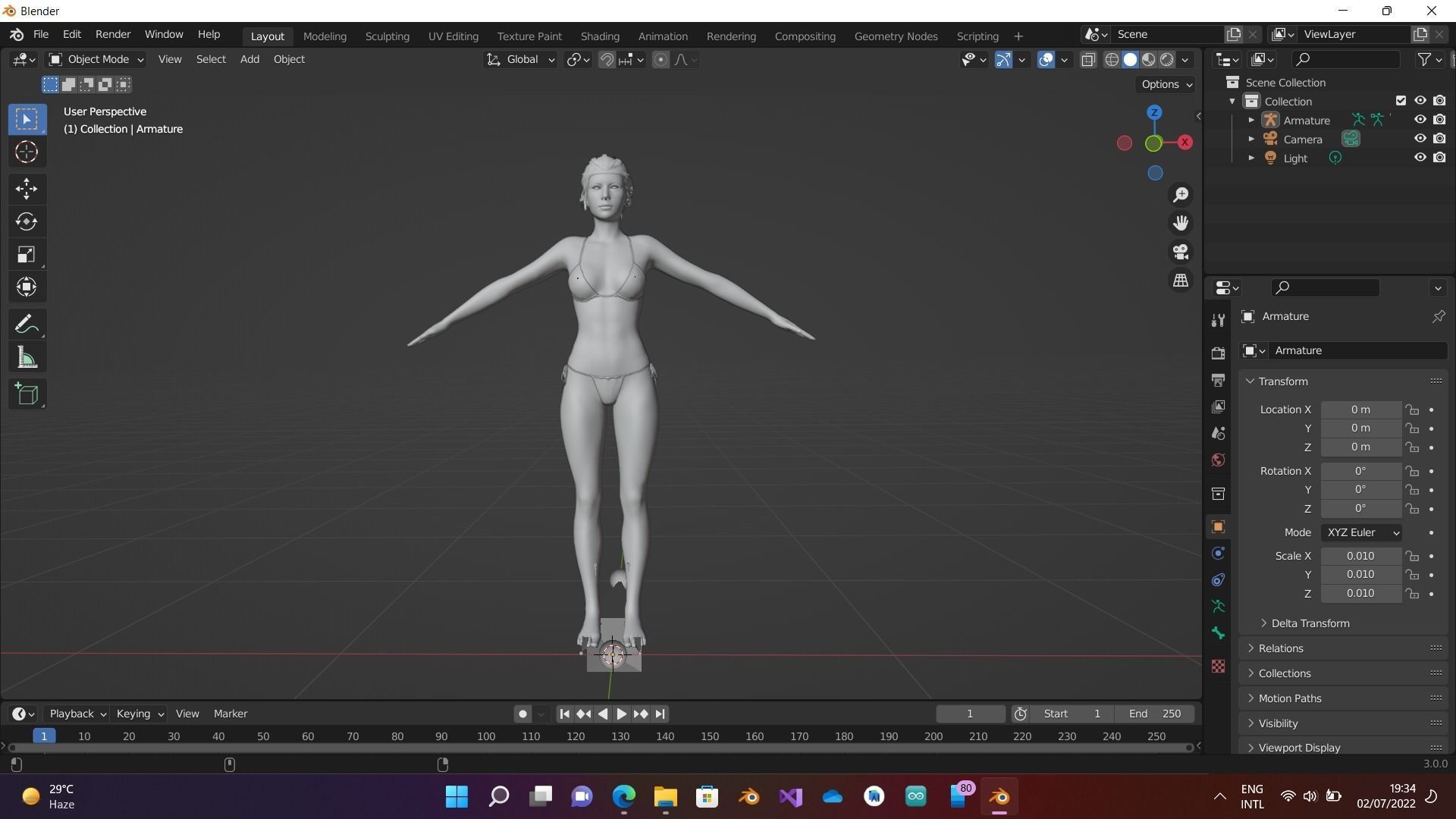This screenshot has width=1456, height=819.
Task: Open the Bone properties tab
Action: point(1218,633)
